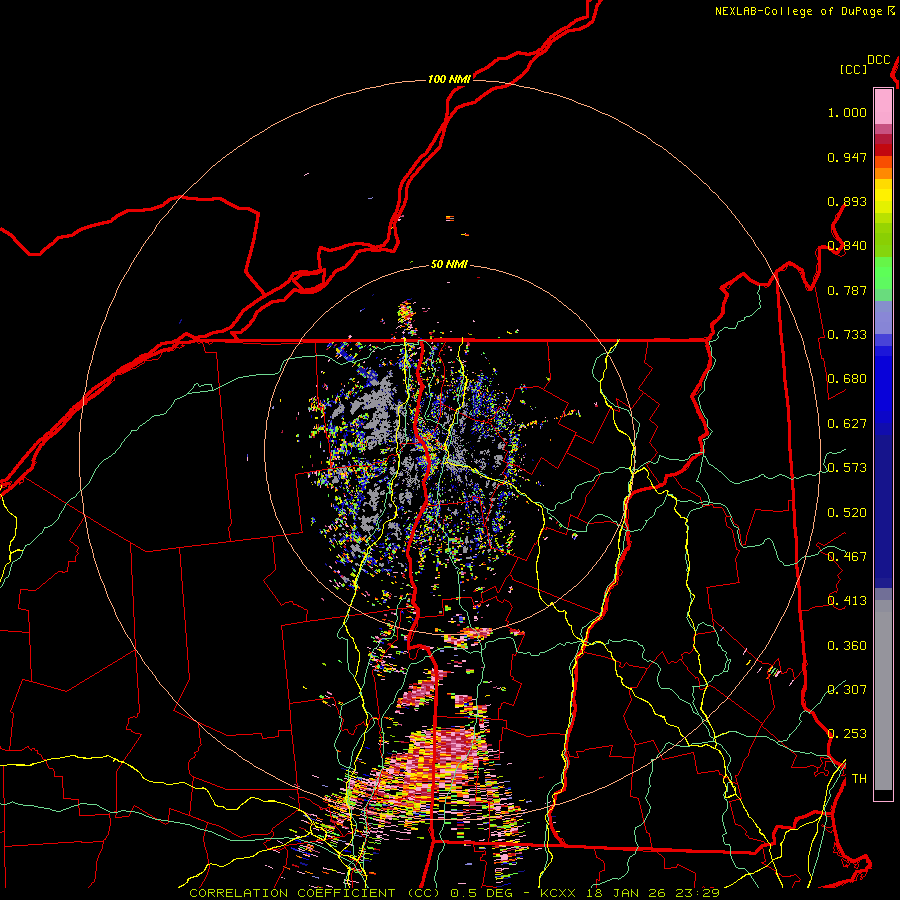
Task: Select the DCC label above color bar
Action: click(879, 60)
